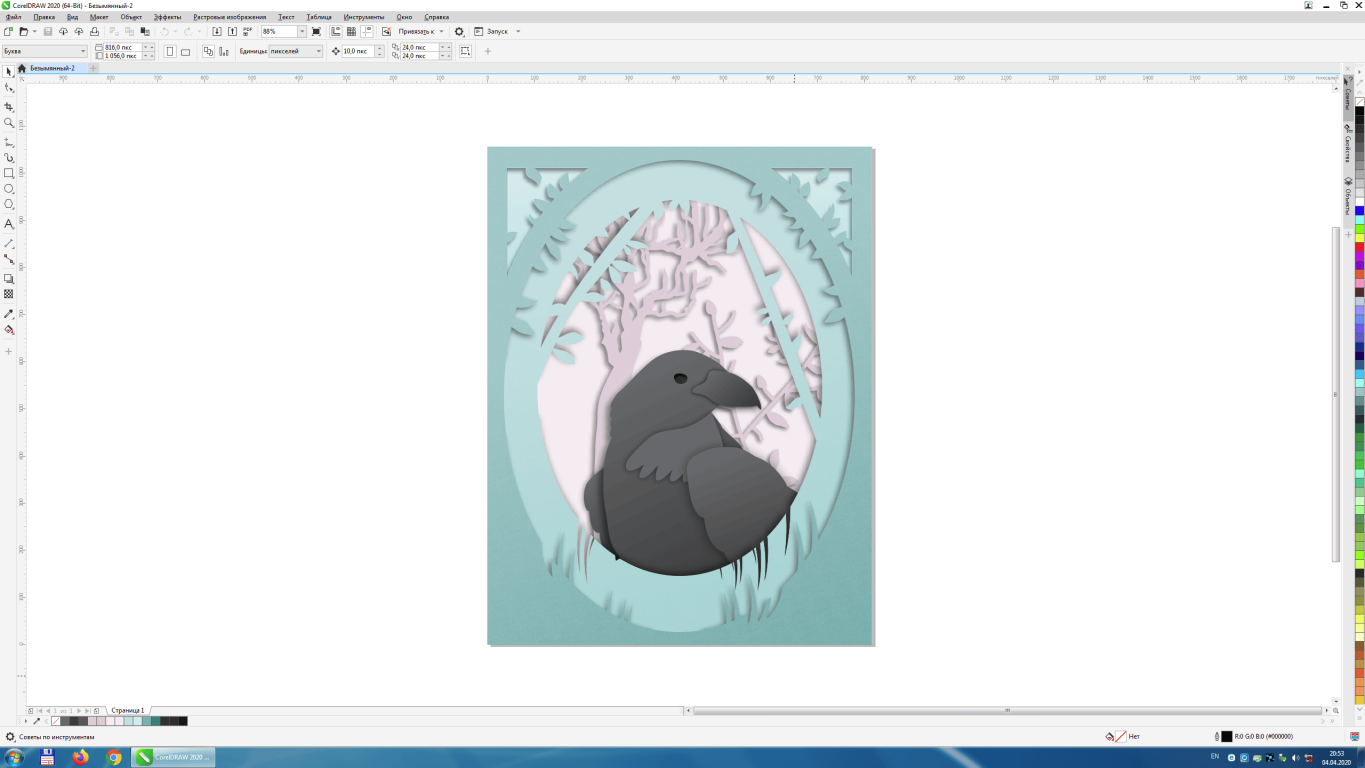This screenshot has width=1365, height=768.
Task: Click the Print icon in toolbar
Action: 94,32
